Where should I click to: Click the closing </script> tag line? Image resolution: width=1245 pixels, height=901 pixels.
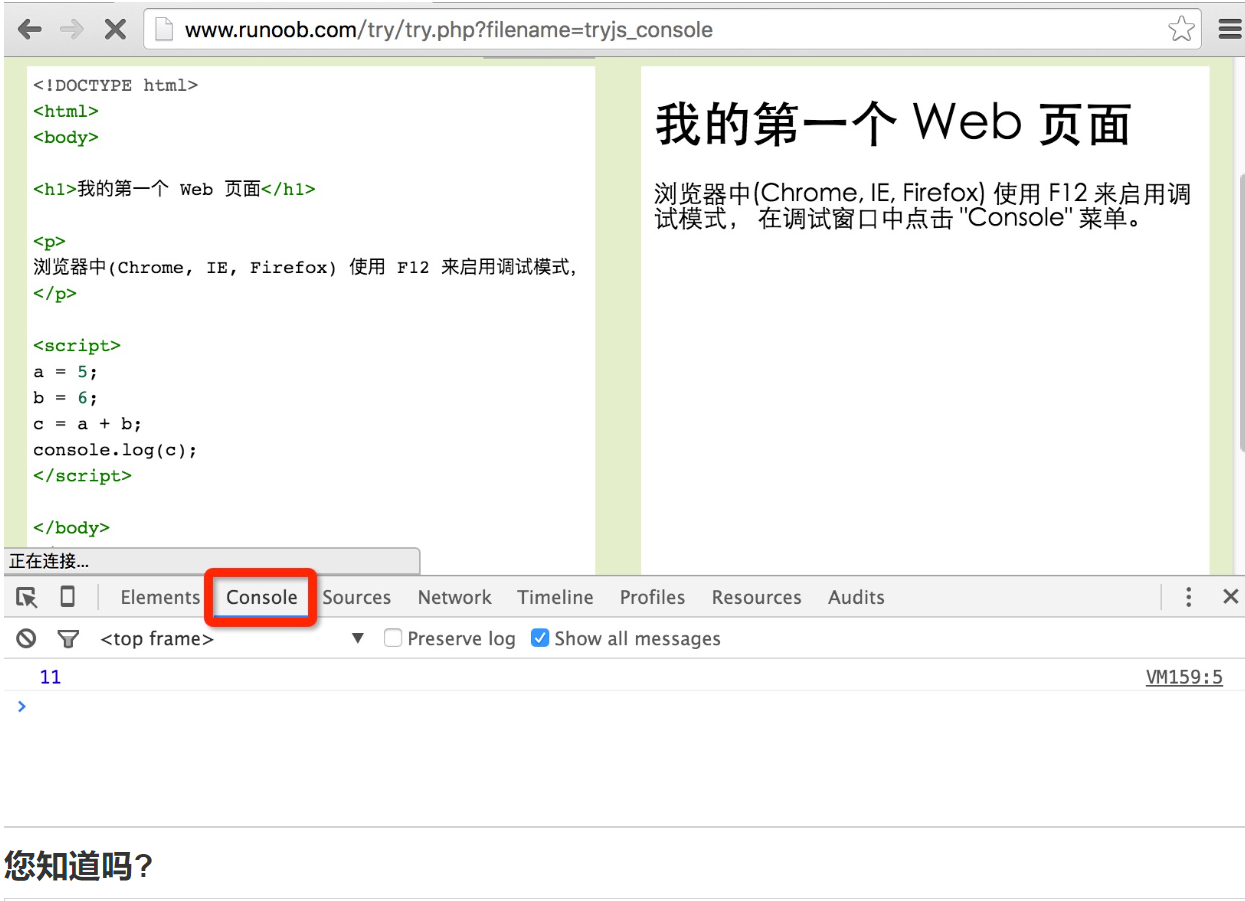(x=82, y=476)
